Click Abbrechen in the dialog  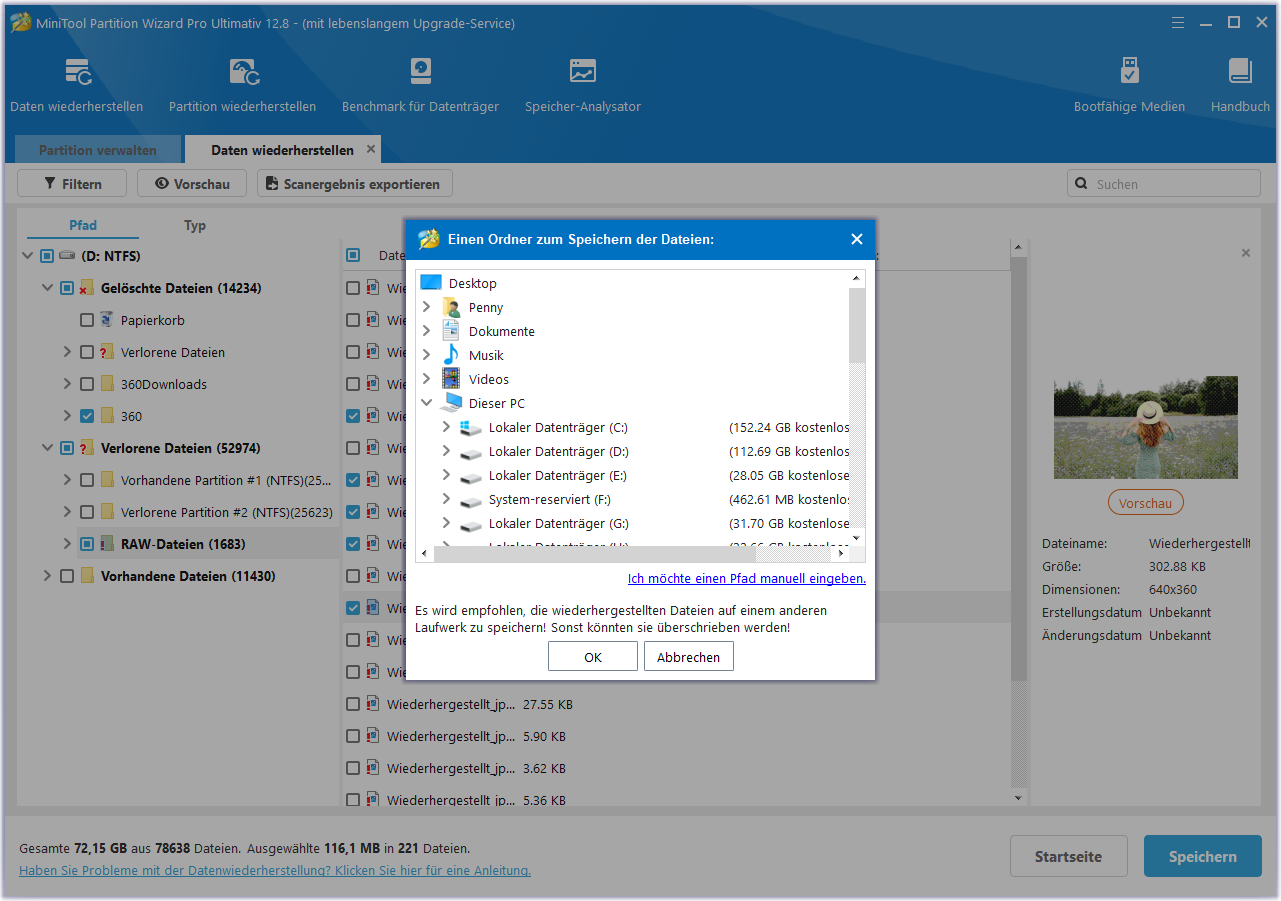[x=689, y=657]
